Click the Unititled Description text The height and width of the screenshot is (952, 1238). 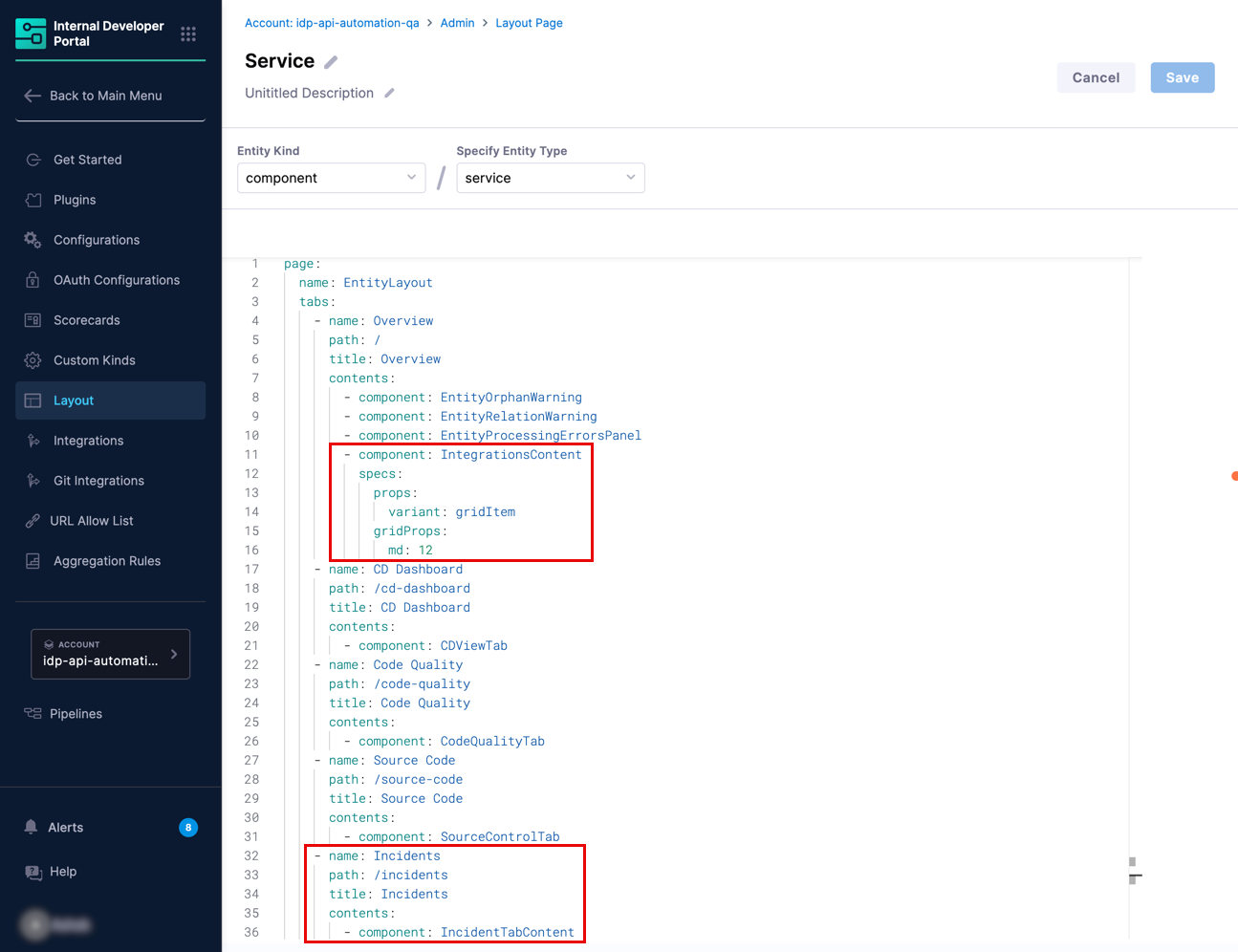pyautogui.click(x=309, y=93)
